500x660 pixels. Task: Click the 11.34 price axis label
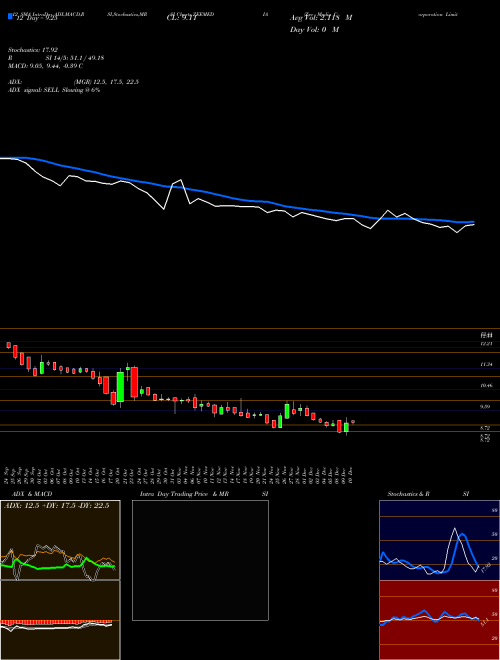486,365
